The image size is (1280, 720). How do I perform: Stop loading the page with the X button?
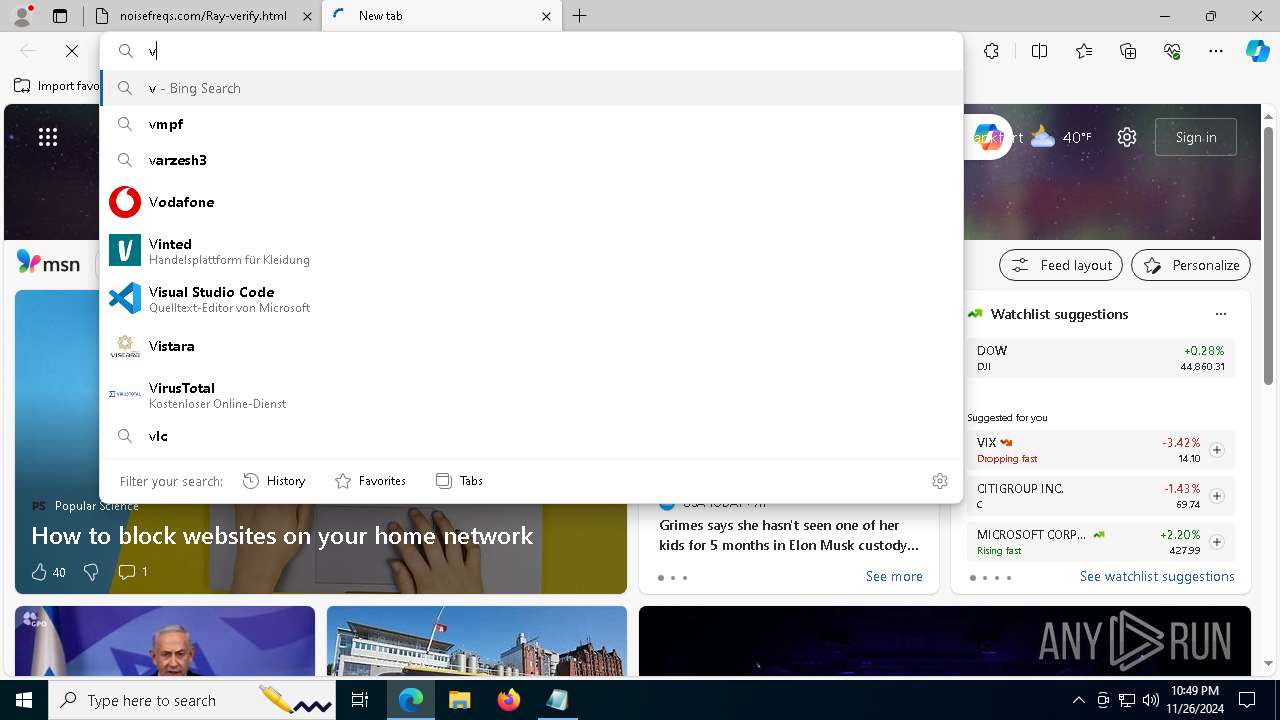(x=72, y=51)
